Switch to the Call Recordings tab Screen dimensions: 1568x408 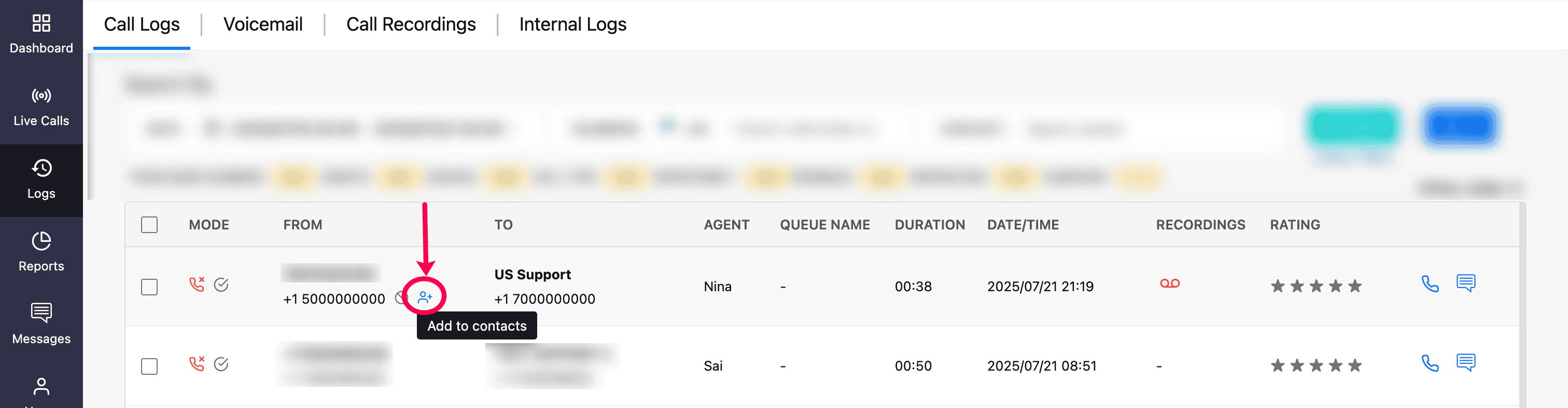coord(411,24)
